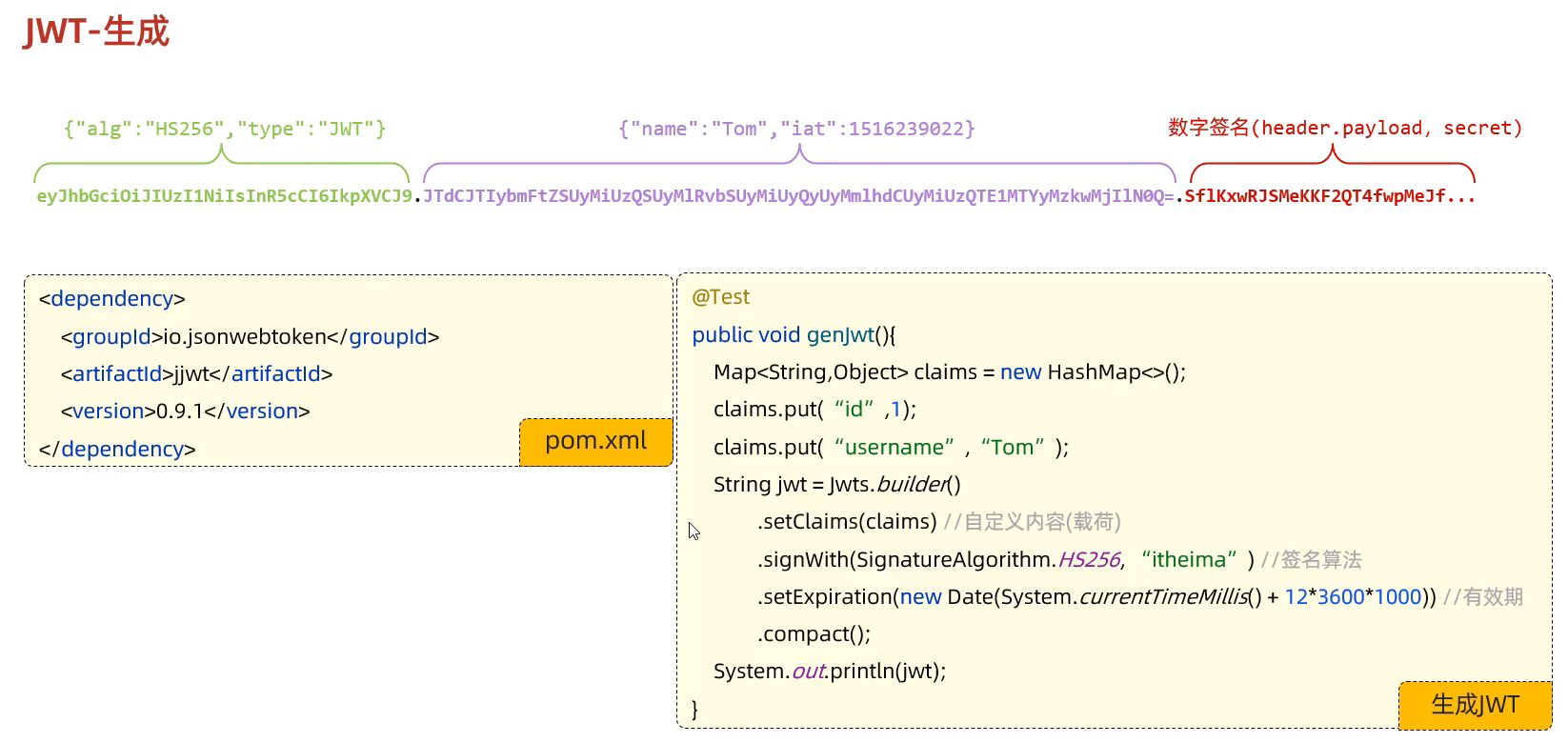Image resolution: width=1568 pixels, height=743 pixels.
Task: Click the genJwt method declaration
Action: coord(794,334)
